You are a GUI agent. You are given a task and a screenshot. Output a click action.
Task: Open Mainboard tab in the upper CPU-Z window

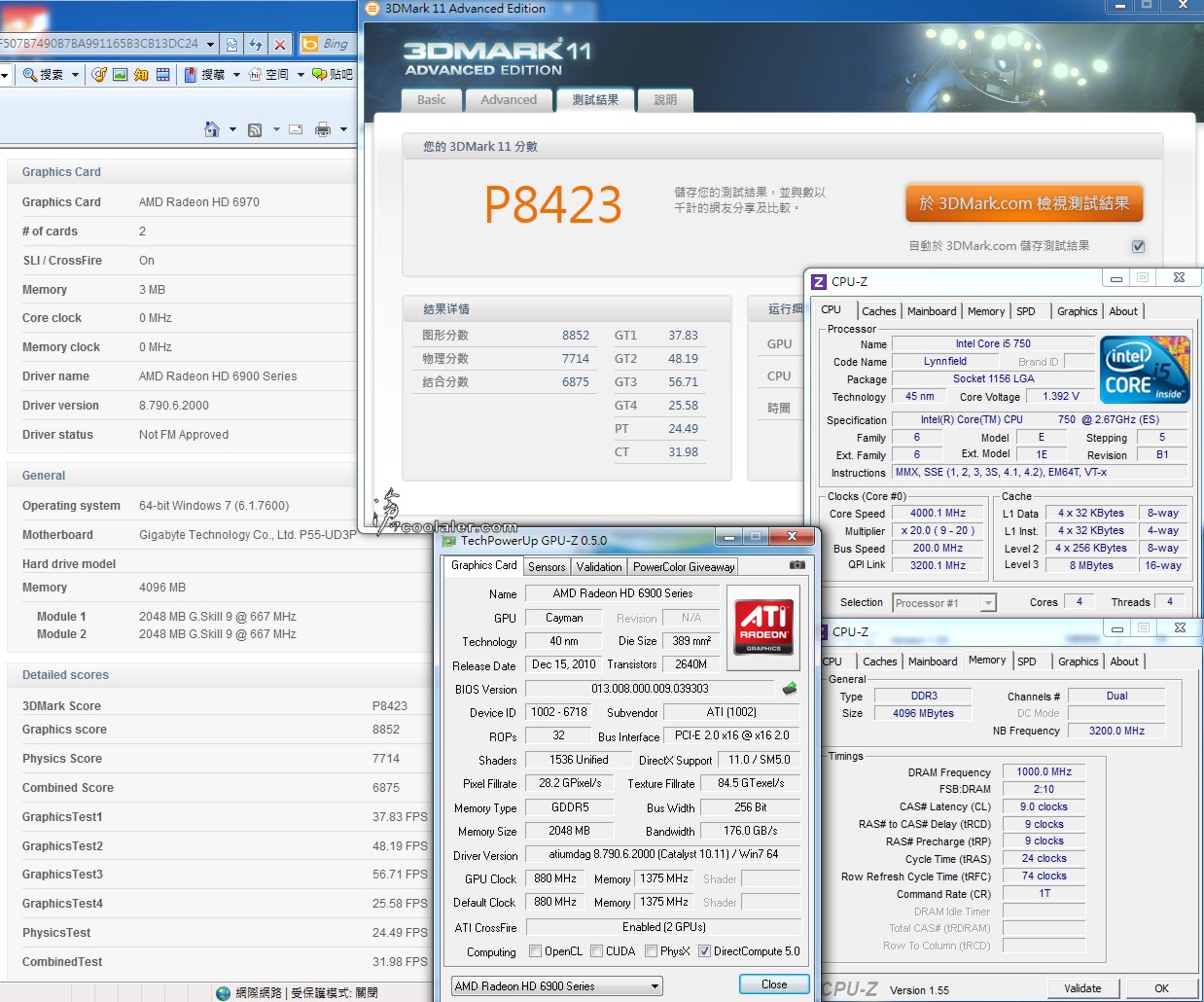(932, 311)
